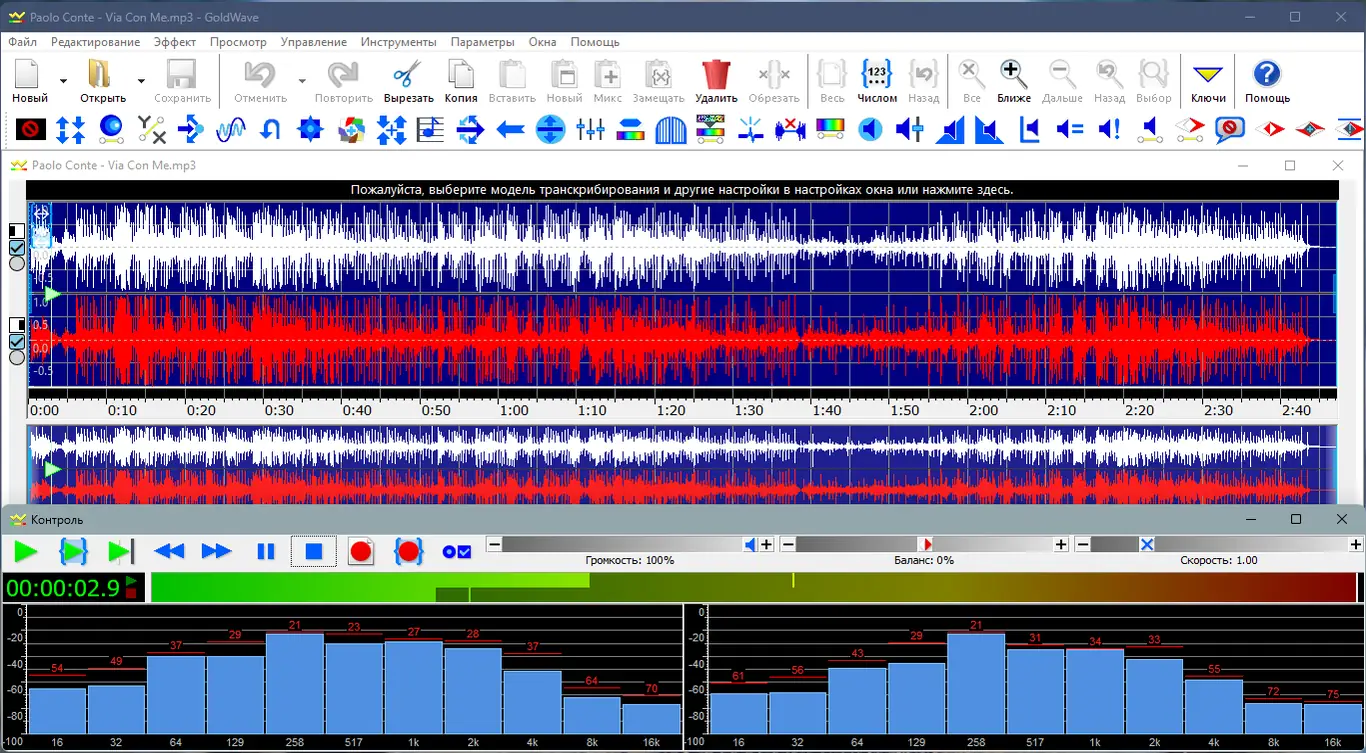The image size is (1366, 753).
Task: Expand the dropdown arrow next to Открыть
Action: pos(141,81)
